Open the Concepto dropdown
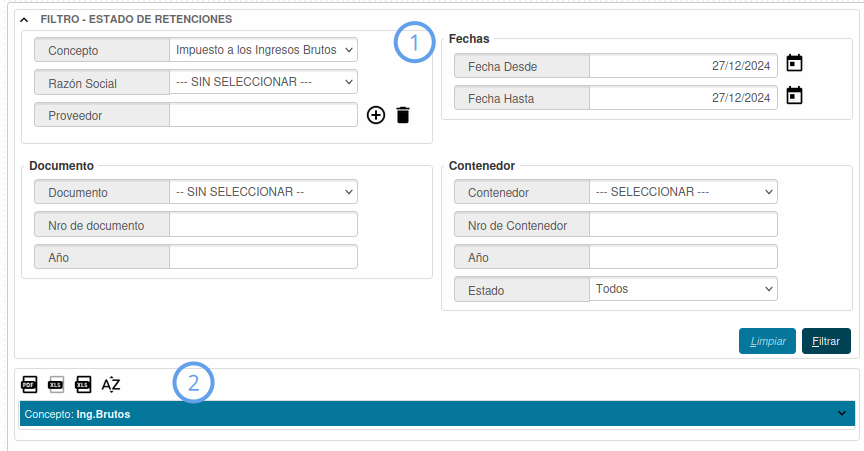The image size is (864, 451). 263,49
